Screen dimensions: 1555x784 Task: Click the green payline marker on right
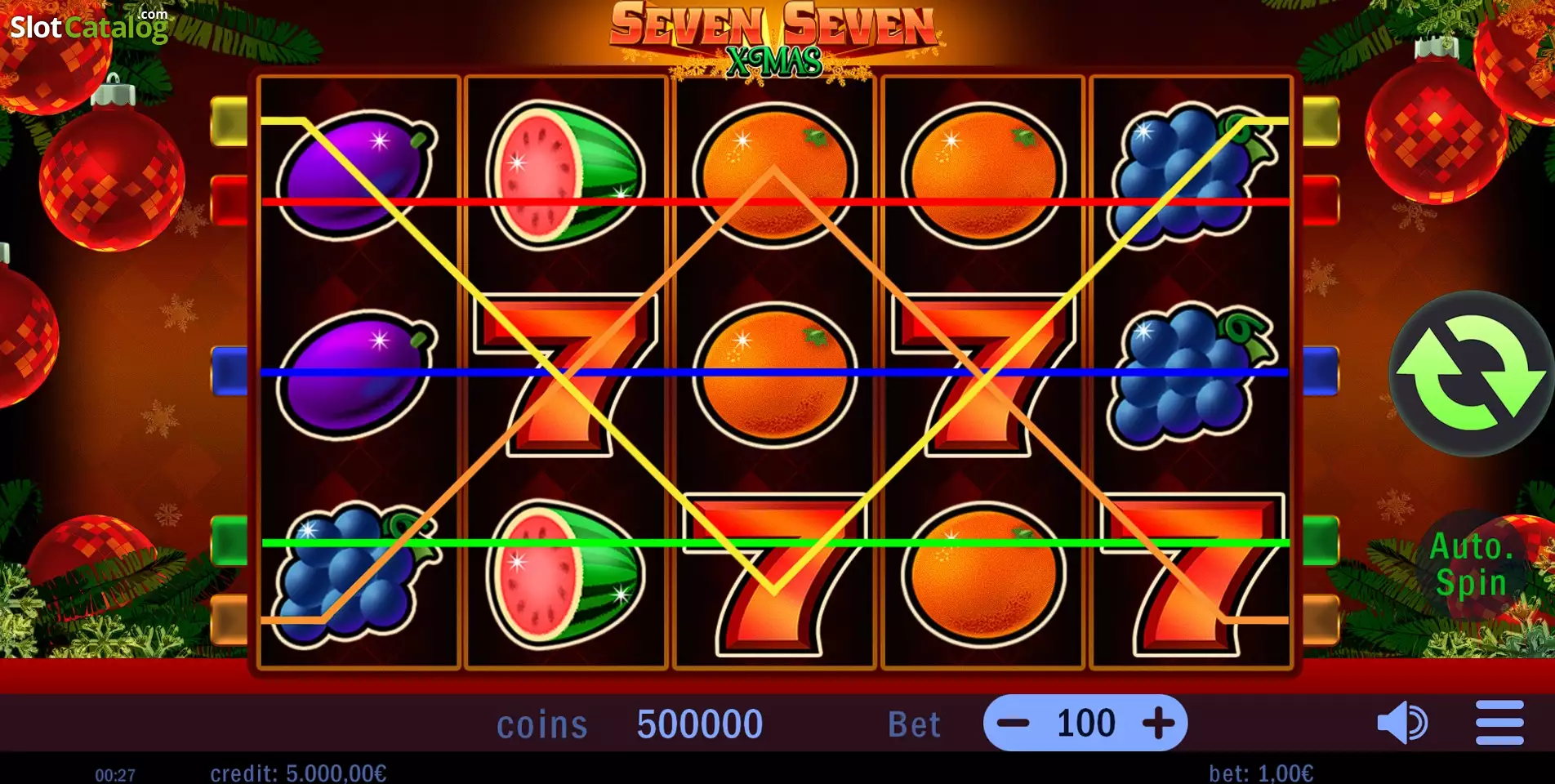pyautogui.click(x=1321, y=541)
